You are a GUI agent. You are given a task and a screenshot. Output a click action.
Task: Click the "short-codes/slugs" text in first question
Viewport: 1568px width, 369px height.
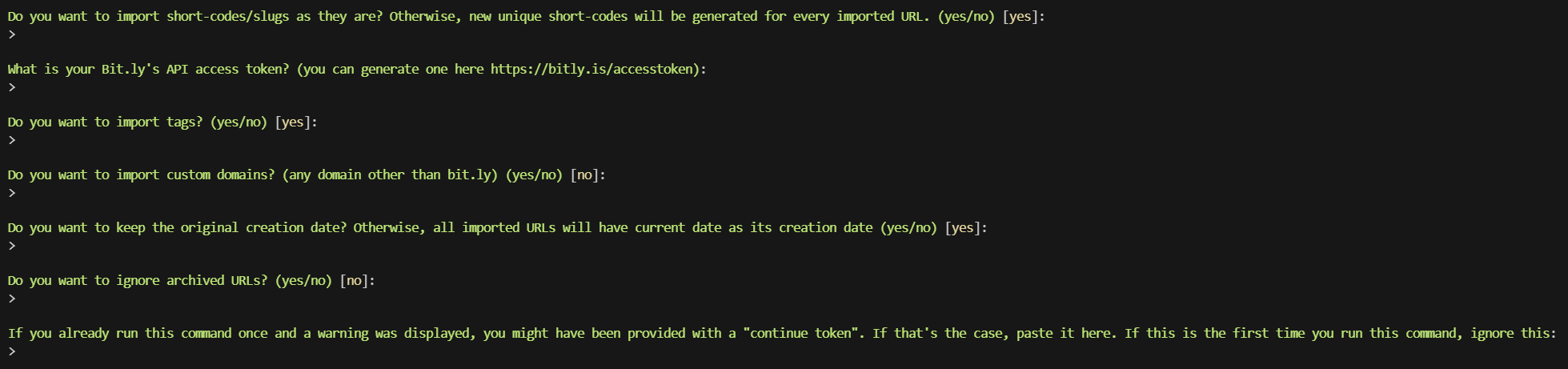pyautogui.click(x=227, y=17)
